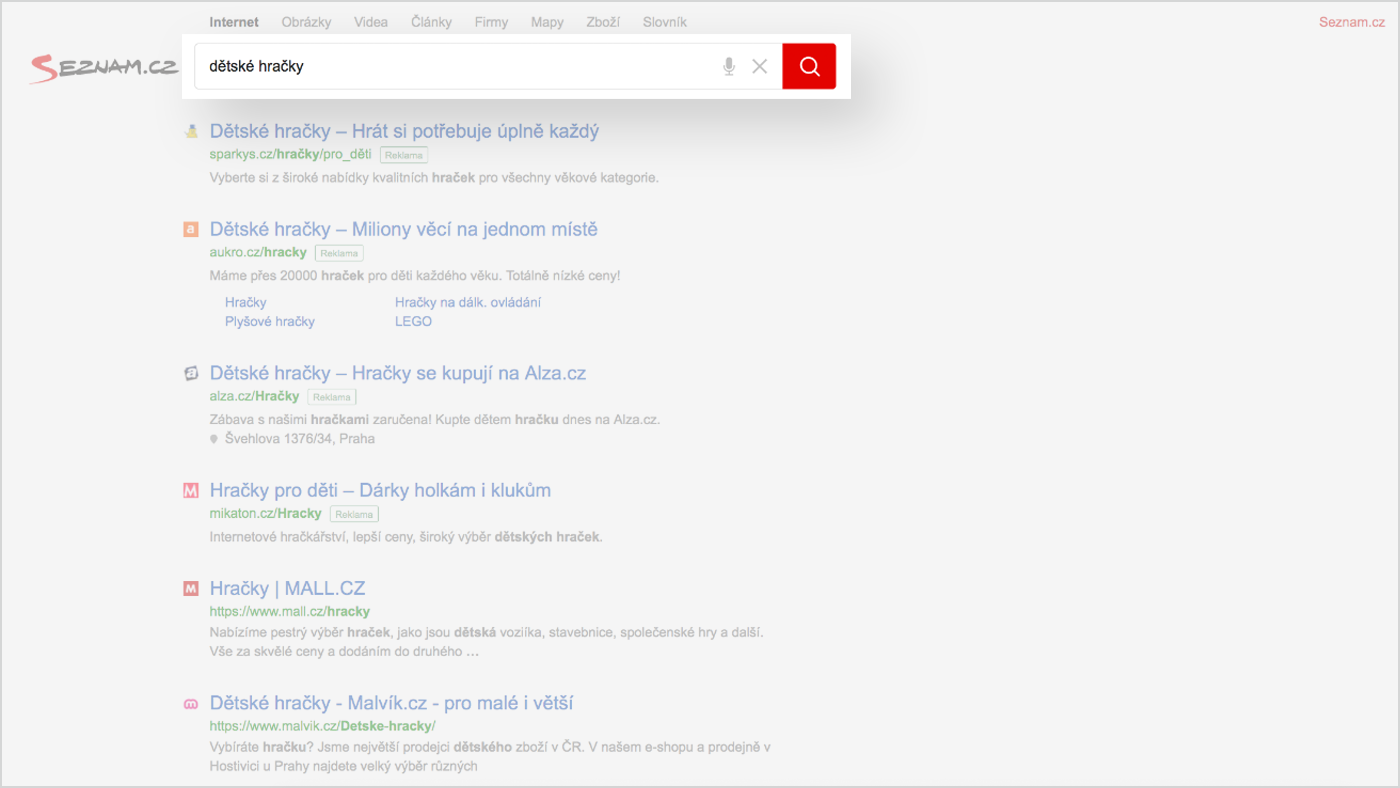Select the Internet tab

pyautogui.click(x=234, y=22)
